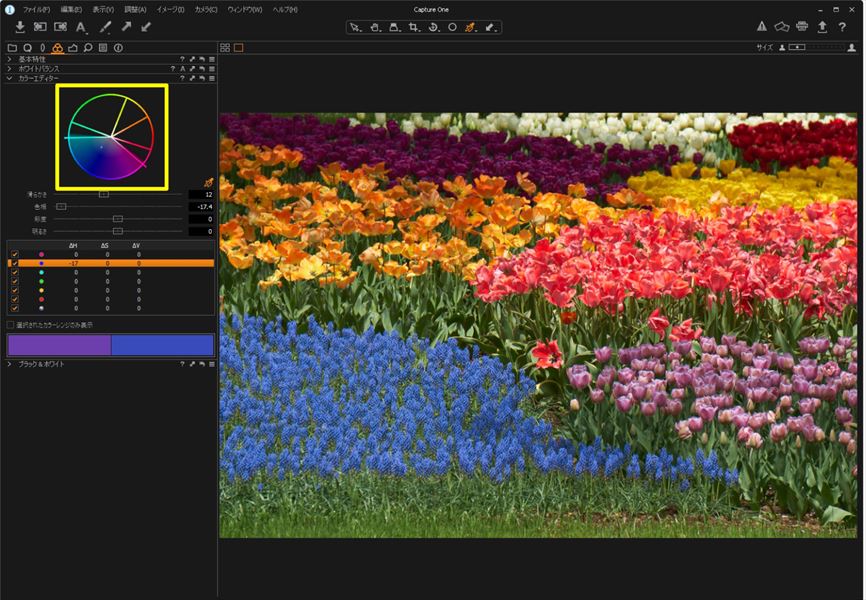Click the purple before-color swatch
Screen dimensions: 866x600
(59, 345)
